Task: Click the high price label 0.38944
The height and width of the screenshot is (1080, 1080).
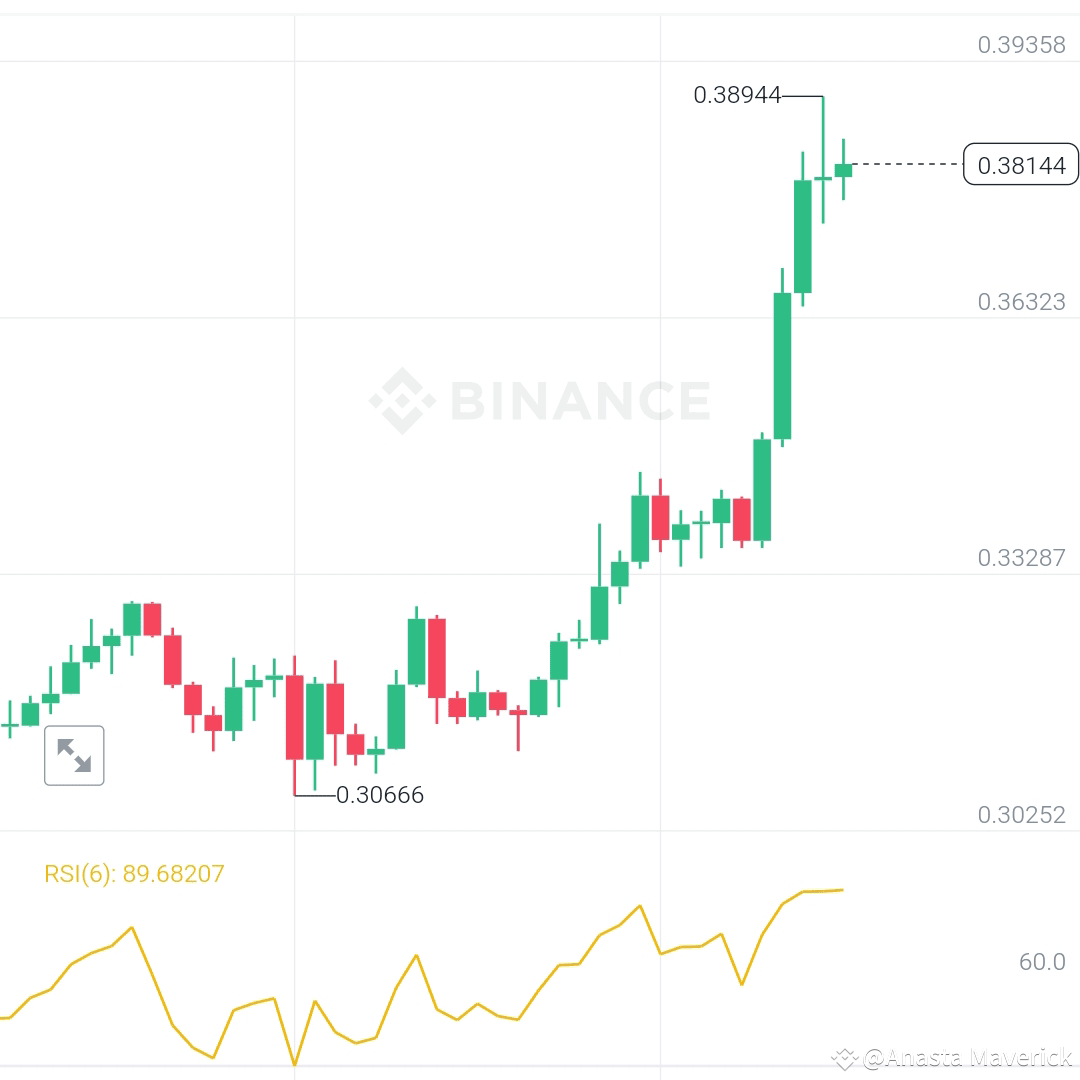Action: [x=737, y=96]
